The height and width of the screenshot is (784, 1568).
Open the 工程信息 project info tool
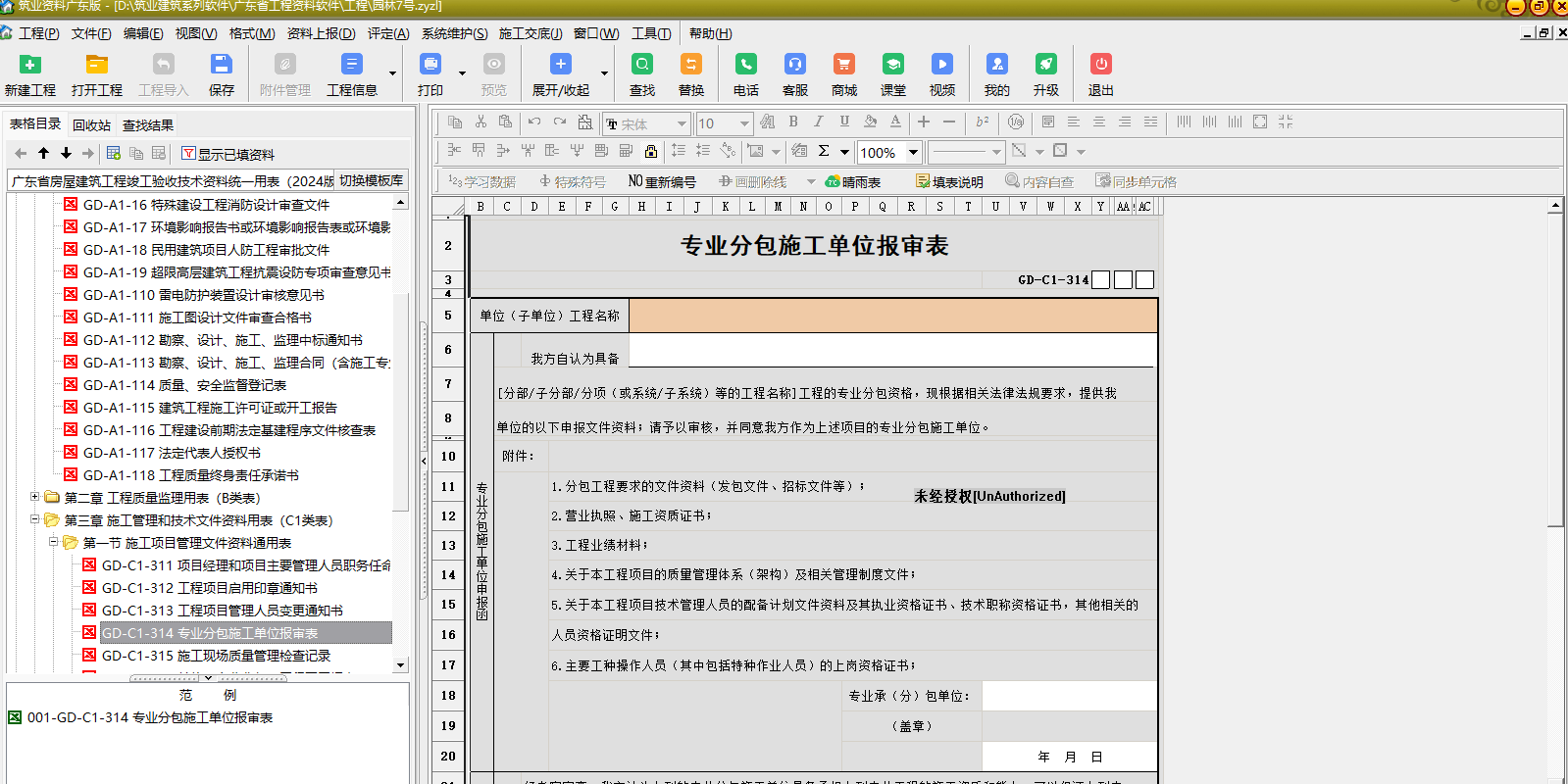[351, 65]
